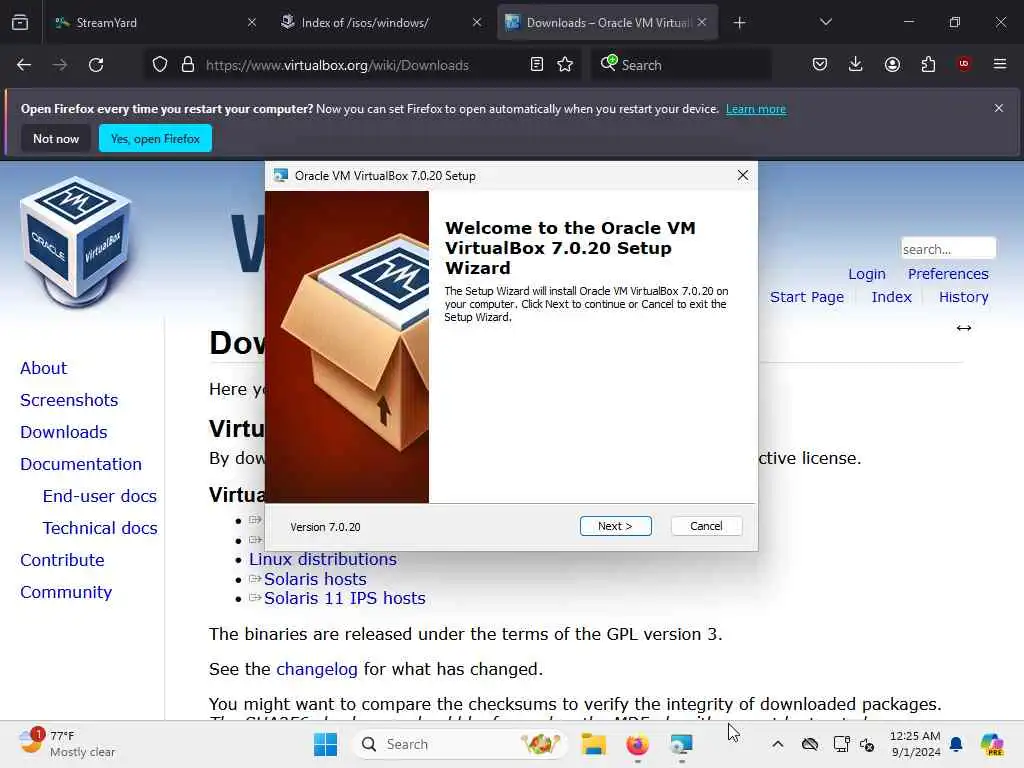Open Contribute in the sidebar

click(62, 560)
